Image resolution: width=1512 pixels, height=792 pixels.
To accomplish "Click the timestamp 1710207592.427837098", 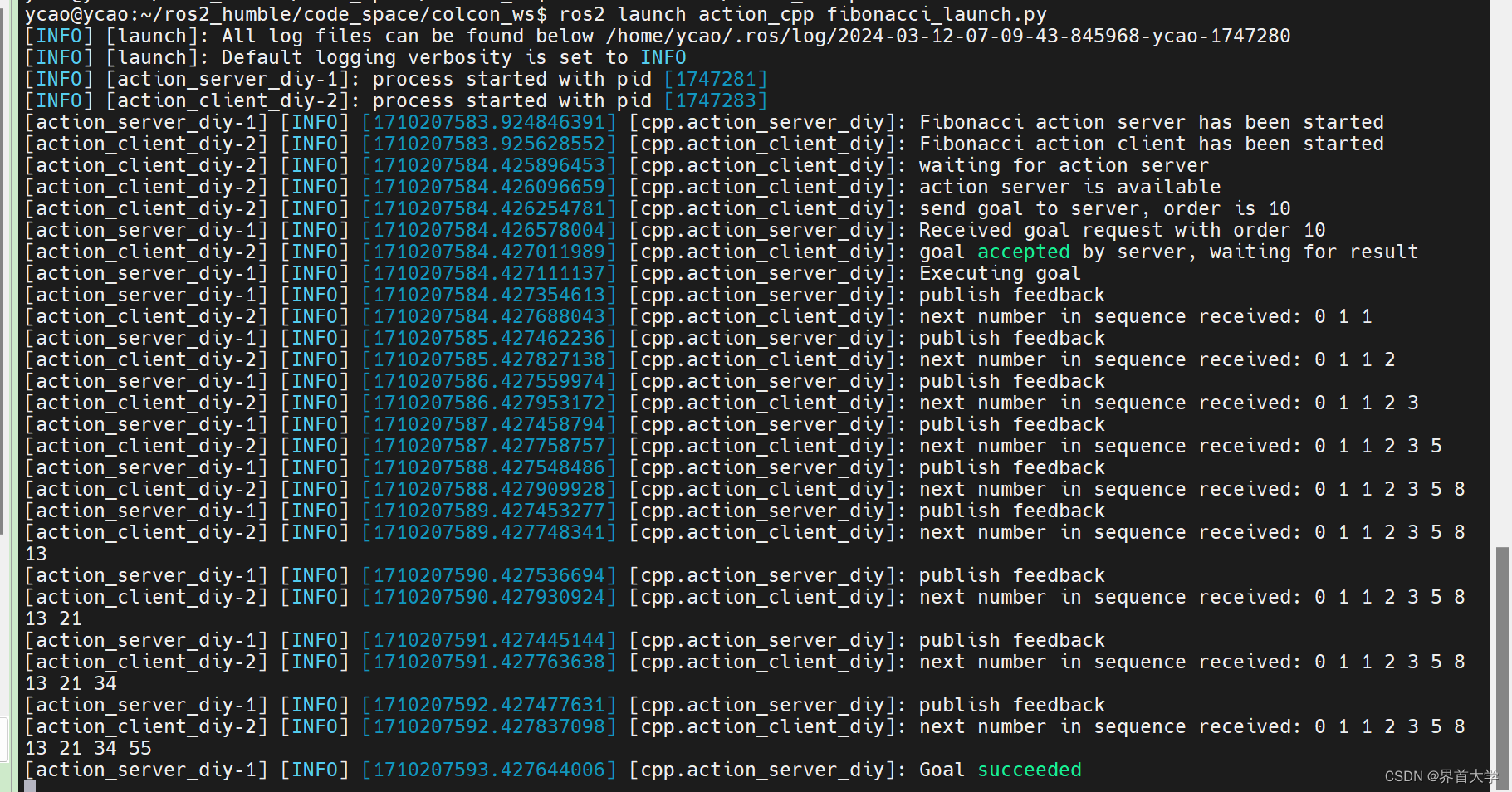I will pos(489,726).
